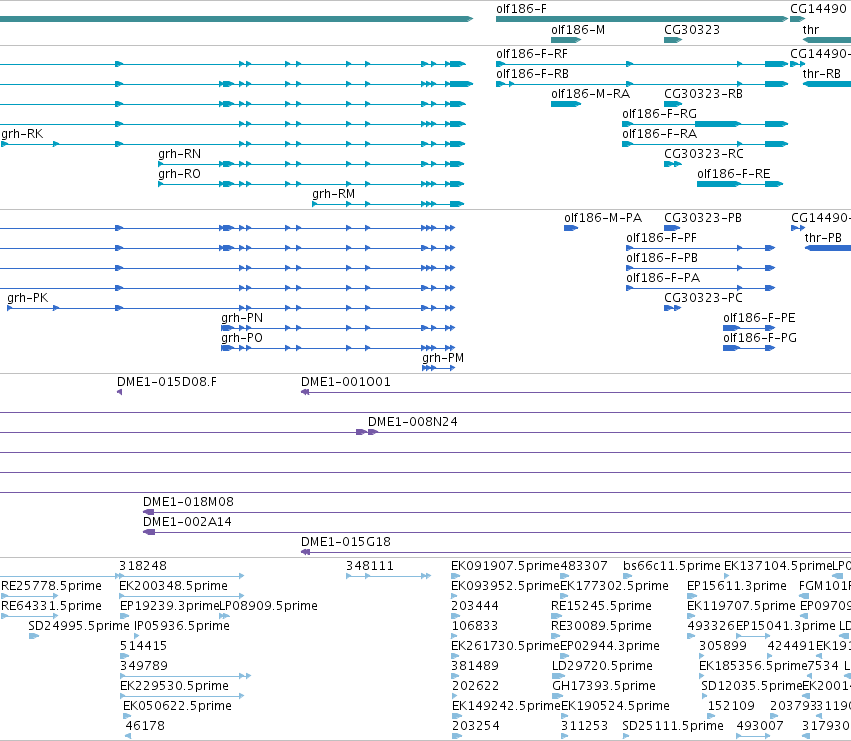The width and height of the screenshot is (851, 741).
Task: Click the grh-RK transcript label
Action: [22, 134]
